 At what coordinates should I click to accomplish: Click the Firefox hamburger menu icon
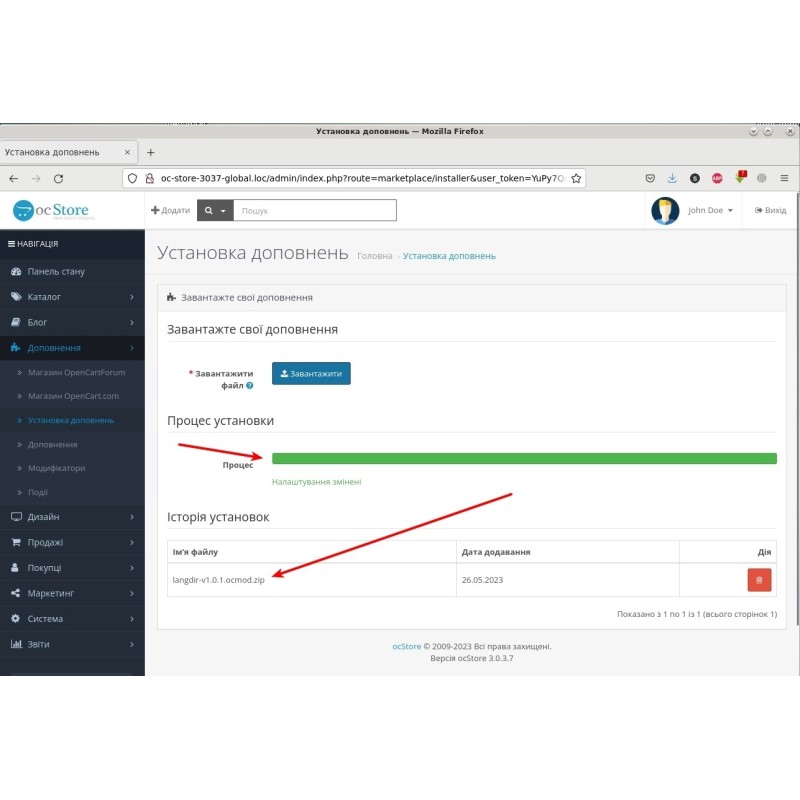(x=785, y=178)
